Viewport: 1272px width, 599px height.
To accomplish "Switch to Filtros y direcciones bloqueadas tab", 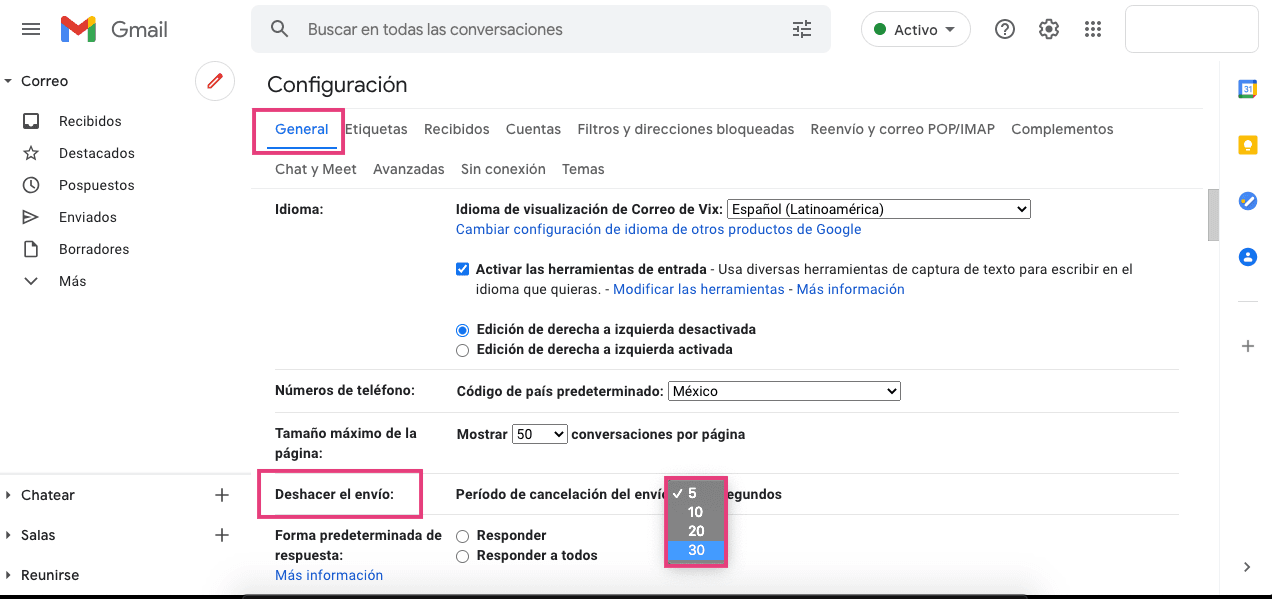I will click(685, 129).
